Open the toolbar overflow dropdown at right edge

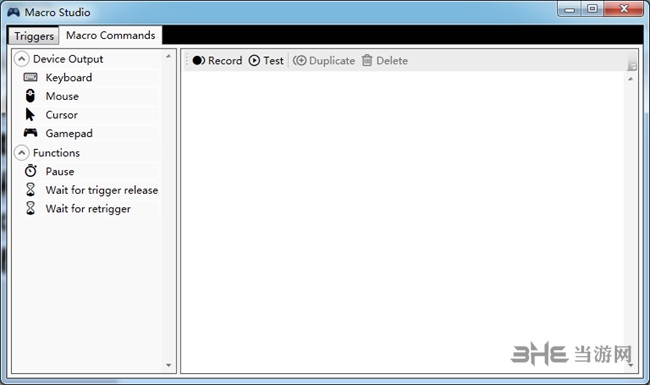(632, 65)
